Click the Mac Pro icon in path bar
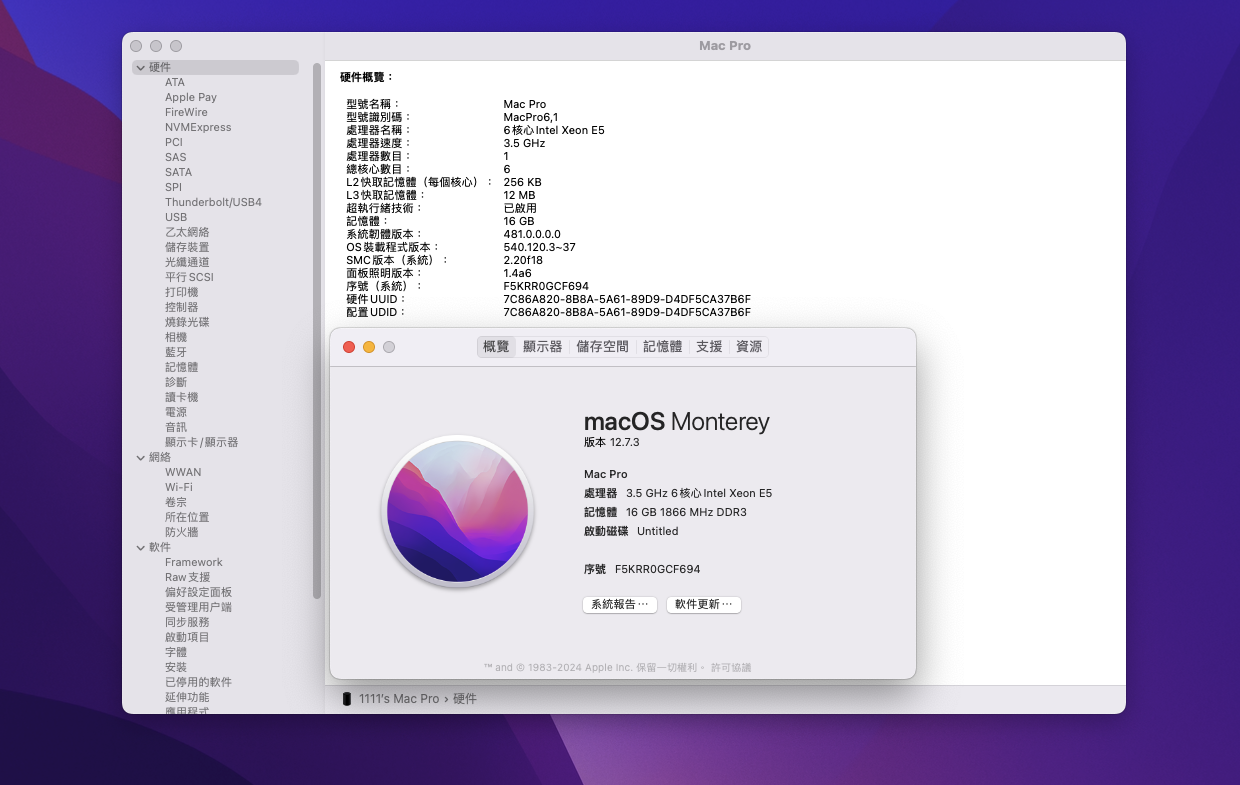 point(347,699)
